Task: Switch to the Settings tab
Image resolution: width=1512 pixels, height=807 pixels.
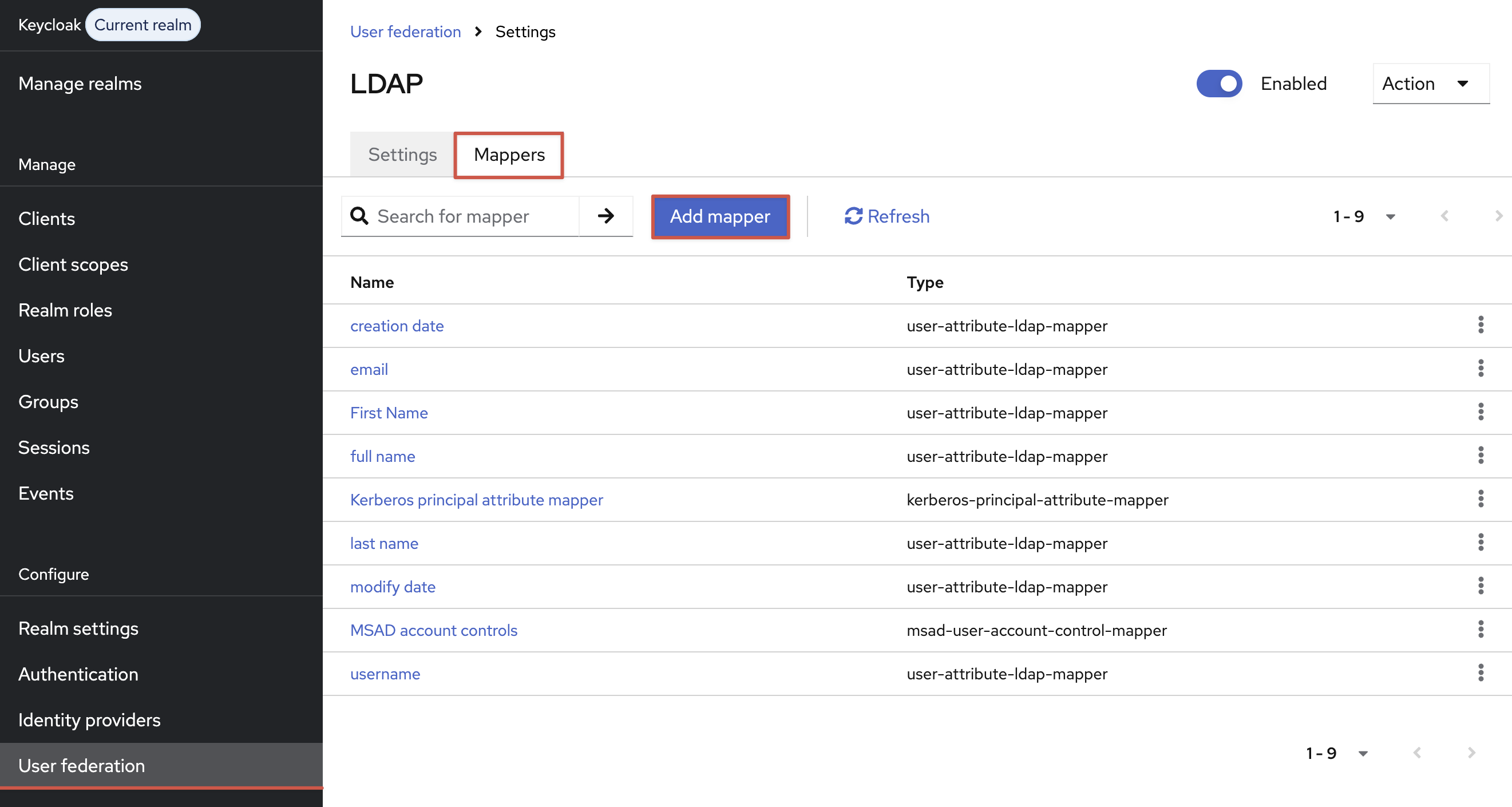Action: (402, 155)
